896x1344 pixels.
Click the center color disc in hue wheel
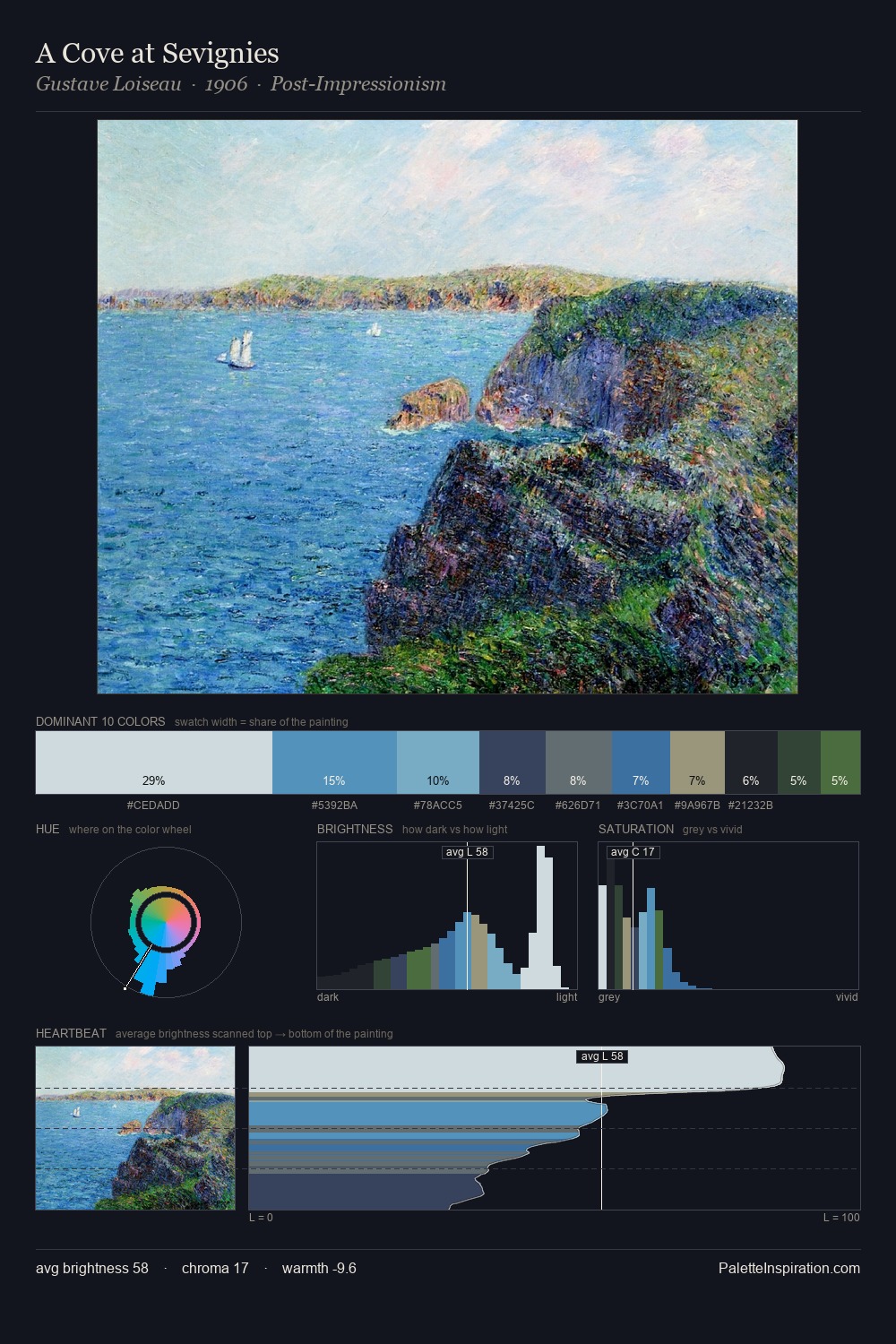pyautogui.click(x=166, y=922)
